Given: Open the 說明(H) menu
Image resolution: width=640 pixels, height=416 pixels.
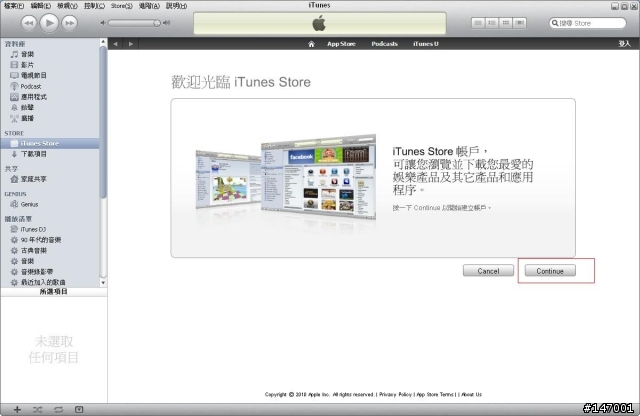Looking at the screenshot, I should pos(176,6).
